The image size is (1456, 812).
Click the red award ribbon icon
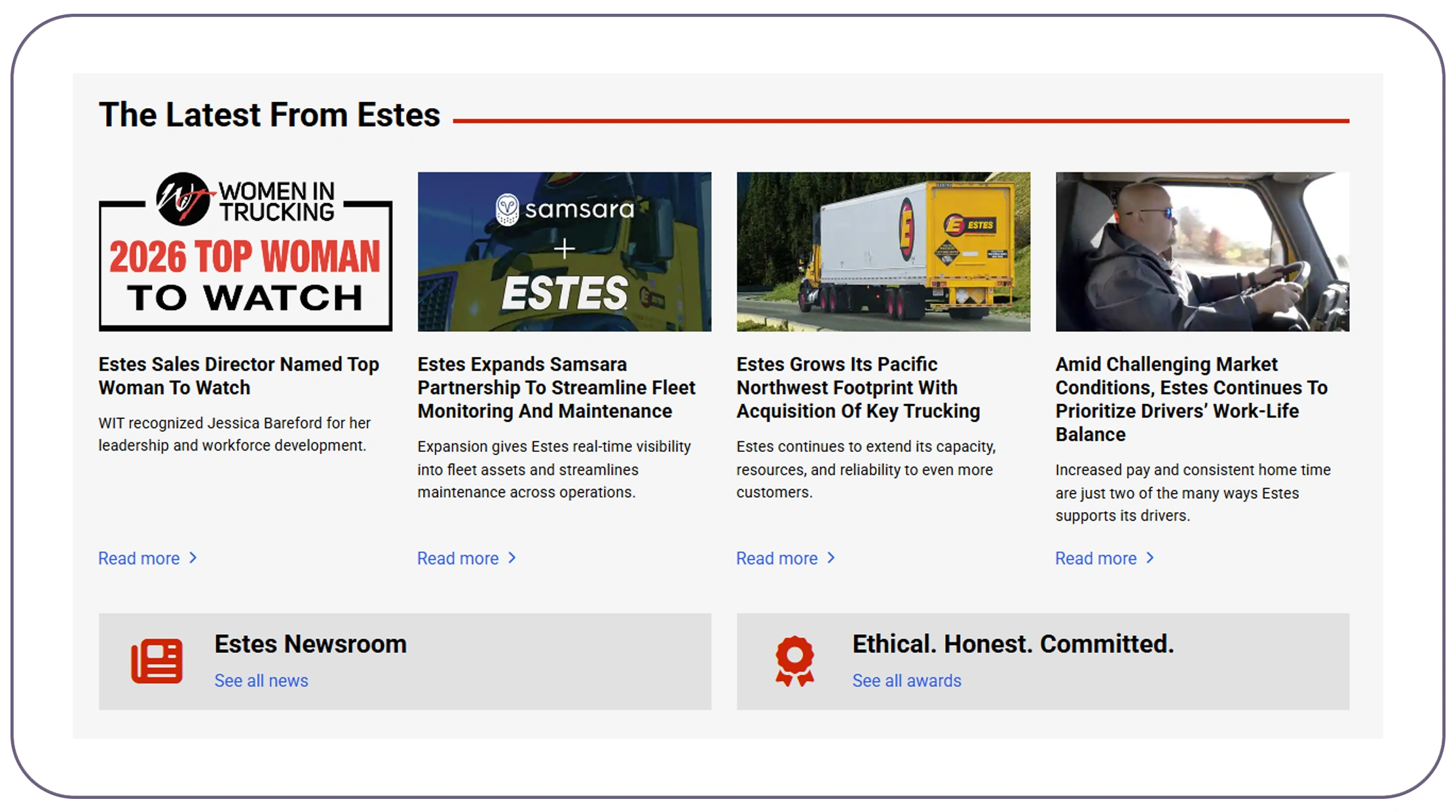tap(794, 661)
